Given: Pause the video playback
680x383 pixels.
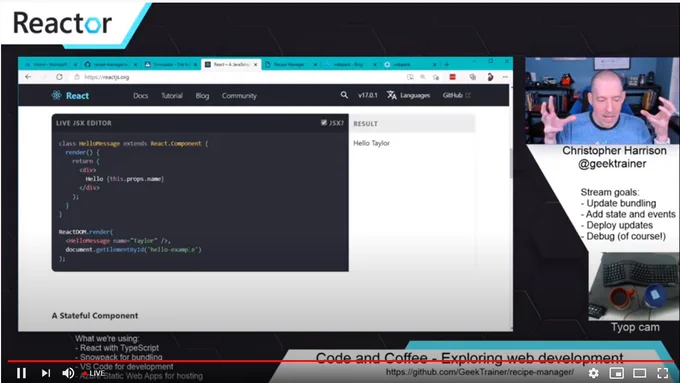Looking at the screenshot, I should click(x=21, y=373).
